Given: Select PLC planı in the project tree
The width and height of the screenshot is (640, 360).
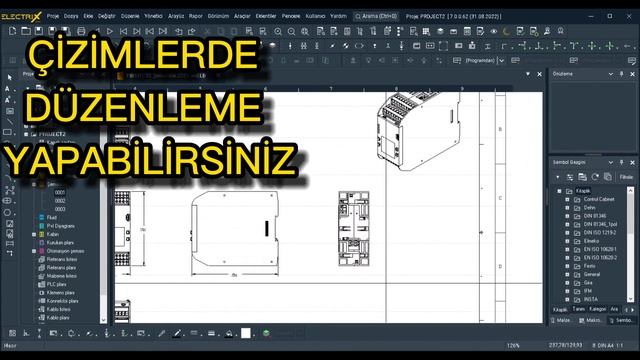Looking at the screenshot, I should [x=56, y=284].
